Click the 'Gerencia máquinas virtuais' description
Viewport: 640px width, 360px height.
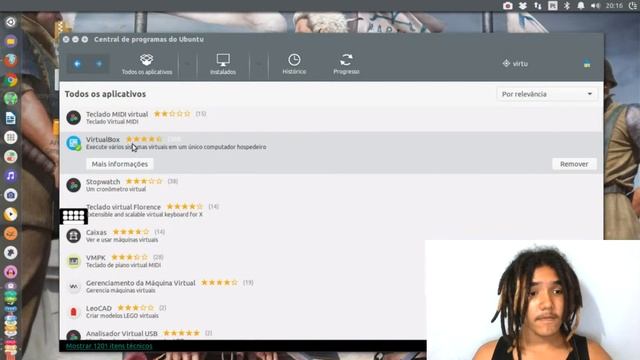(x=120, y=291)
